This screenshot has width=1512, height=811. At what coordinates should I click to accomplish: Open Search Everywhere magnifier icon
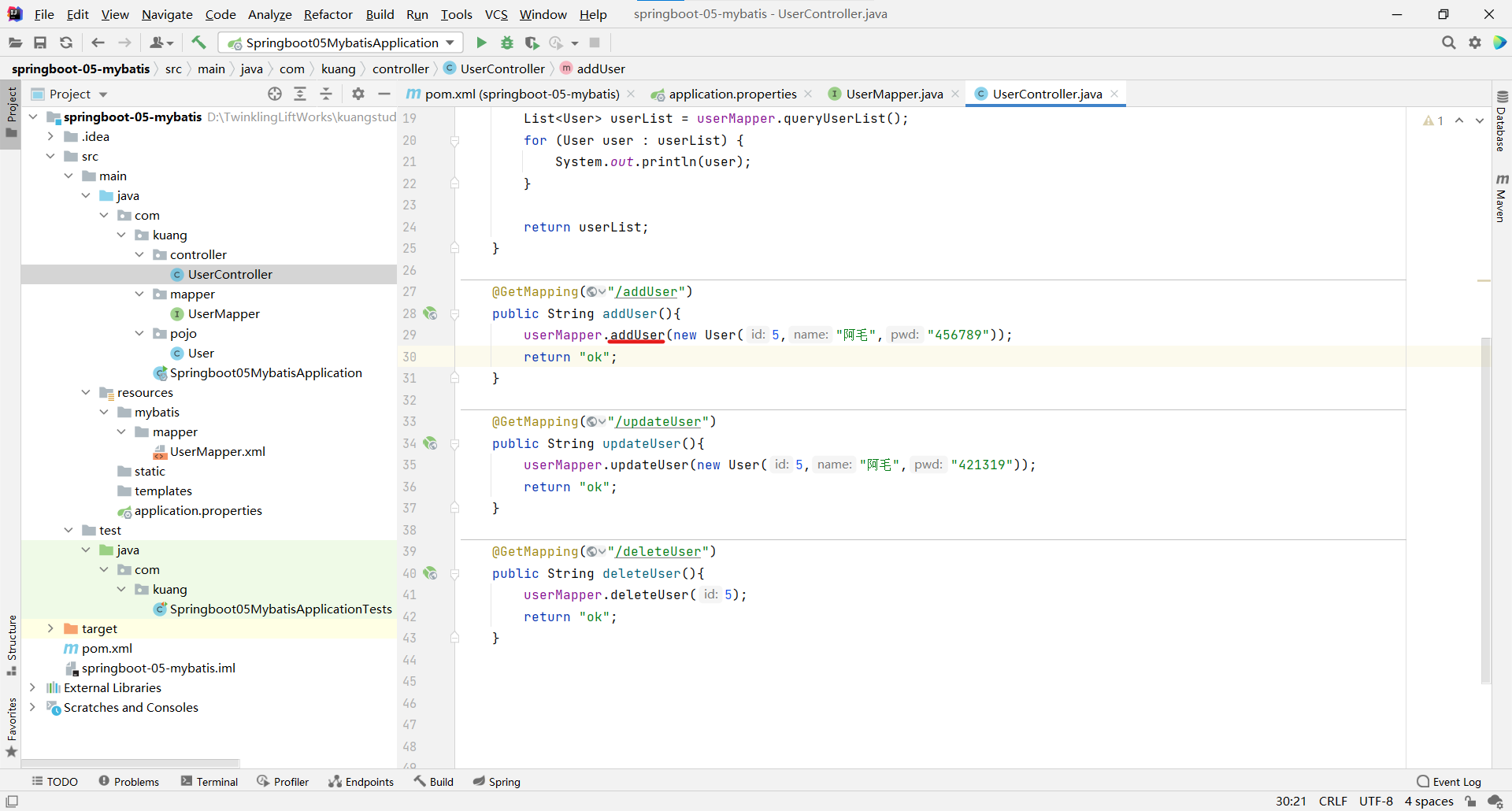(x=1448, y=43)
